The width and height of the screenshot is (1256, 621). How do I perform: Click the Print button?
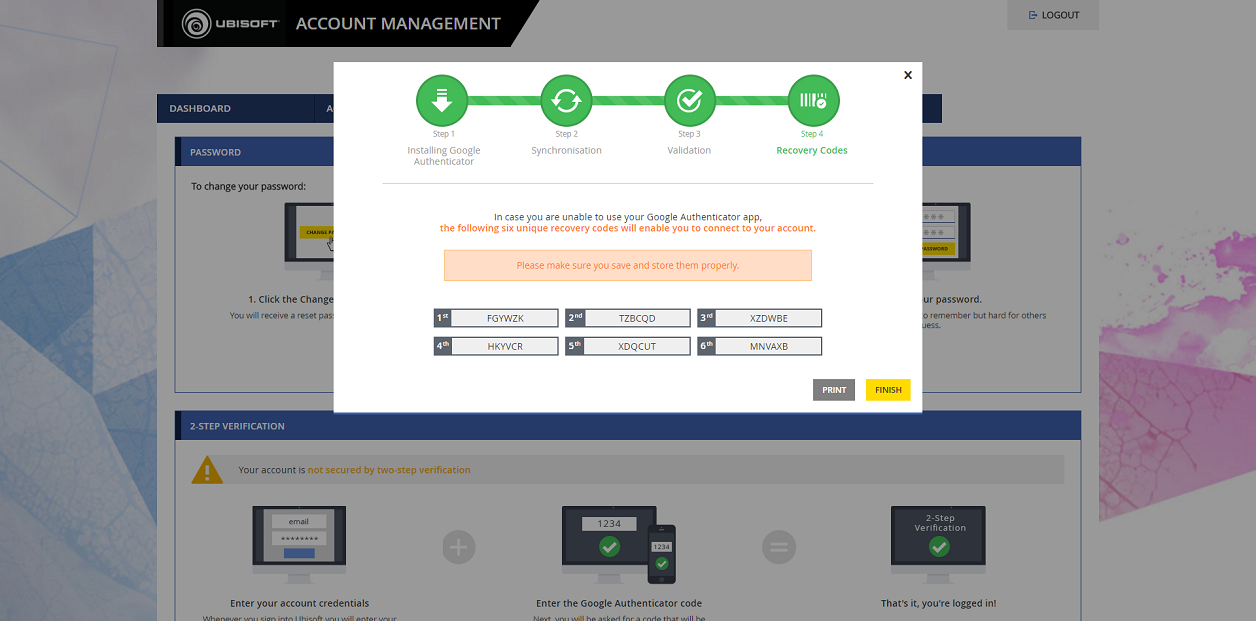834,390
